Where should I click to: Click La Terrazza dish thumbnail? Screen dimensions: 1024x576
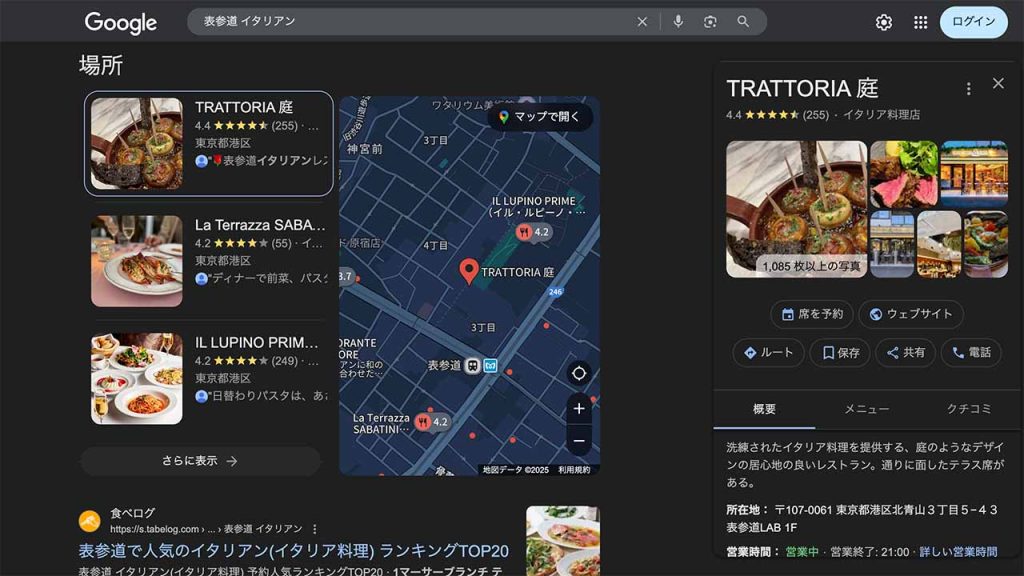click(x=136, y=261)
